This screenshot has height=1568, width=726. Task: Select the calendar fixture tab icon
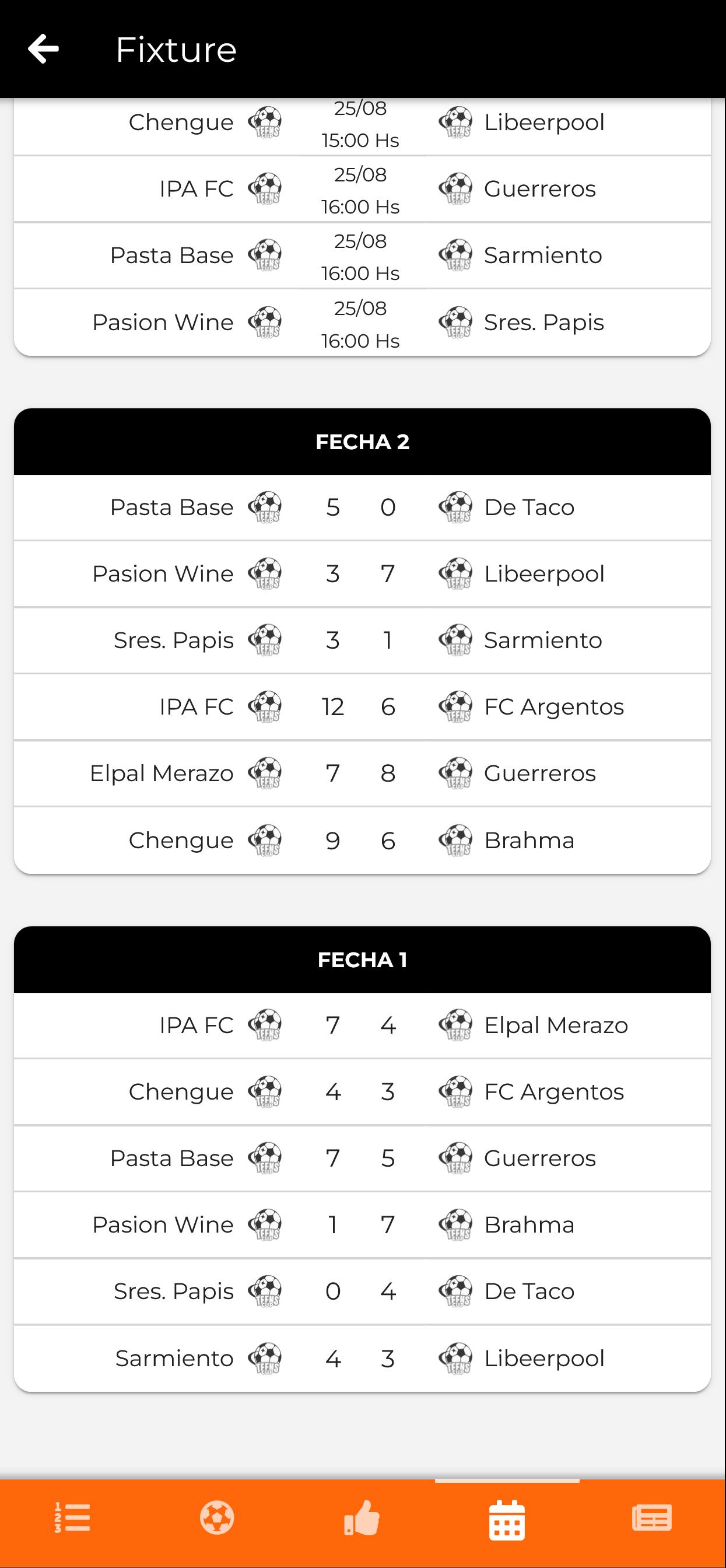pyautogui.click(x=507, y=1520)
